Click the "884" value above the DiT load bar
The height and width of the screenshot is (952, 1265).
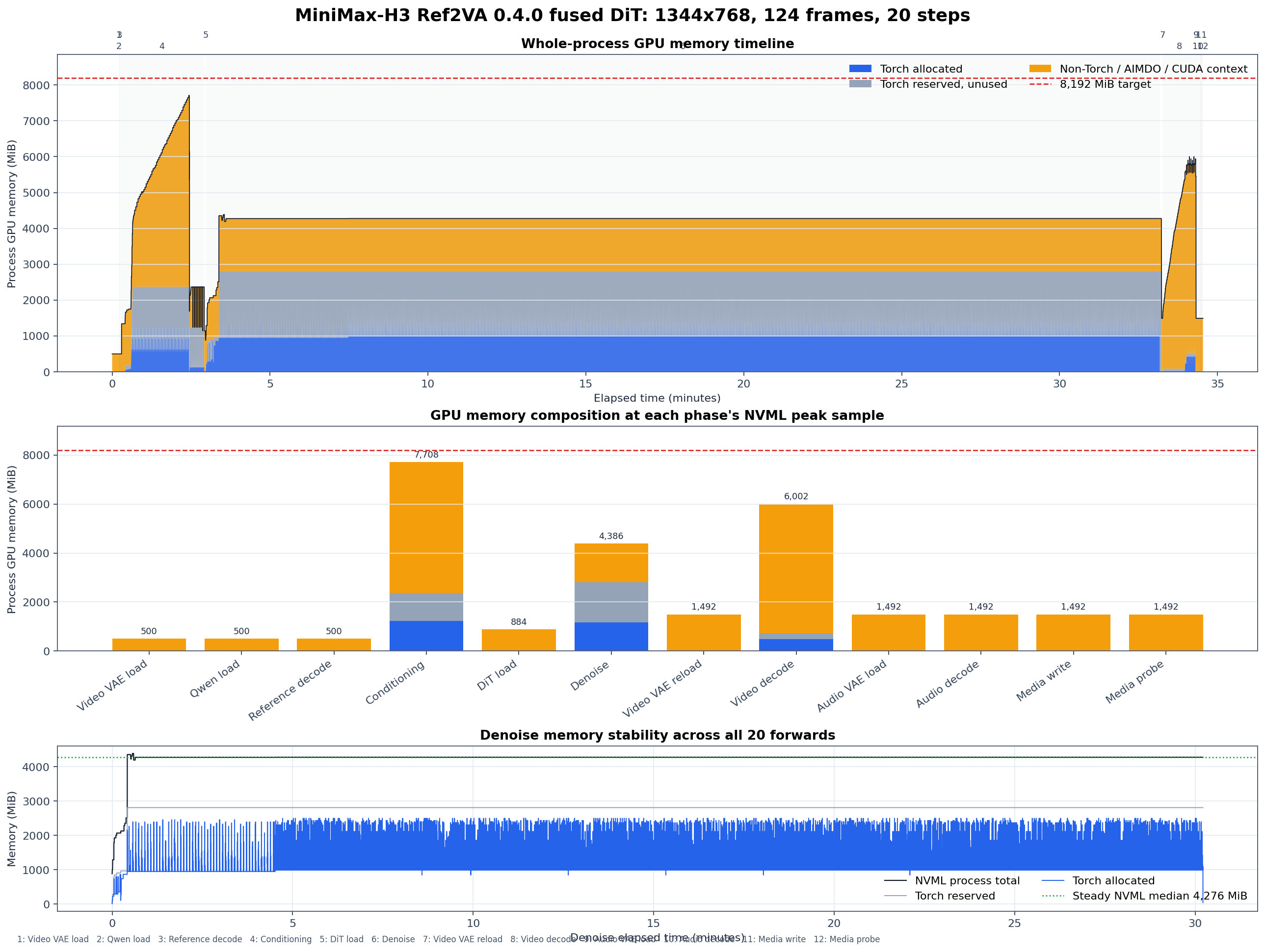click(x=519, y=622)
